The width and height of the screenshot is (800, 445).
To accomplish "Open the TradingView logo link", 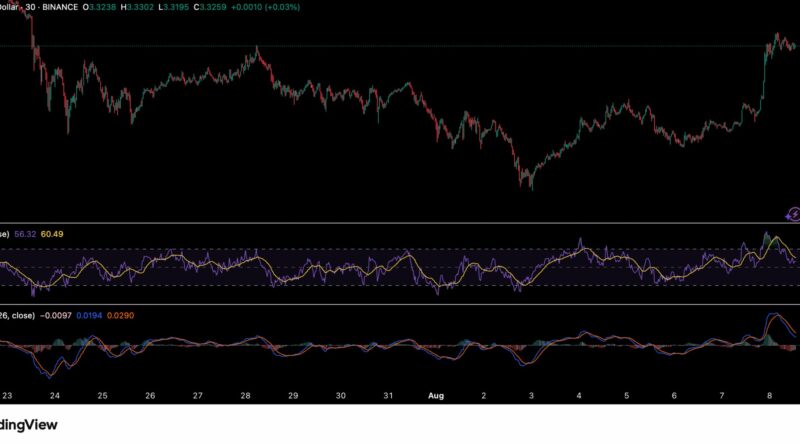I will (28, 425).
